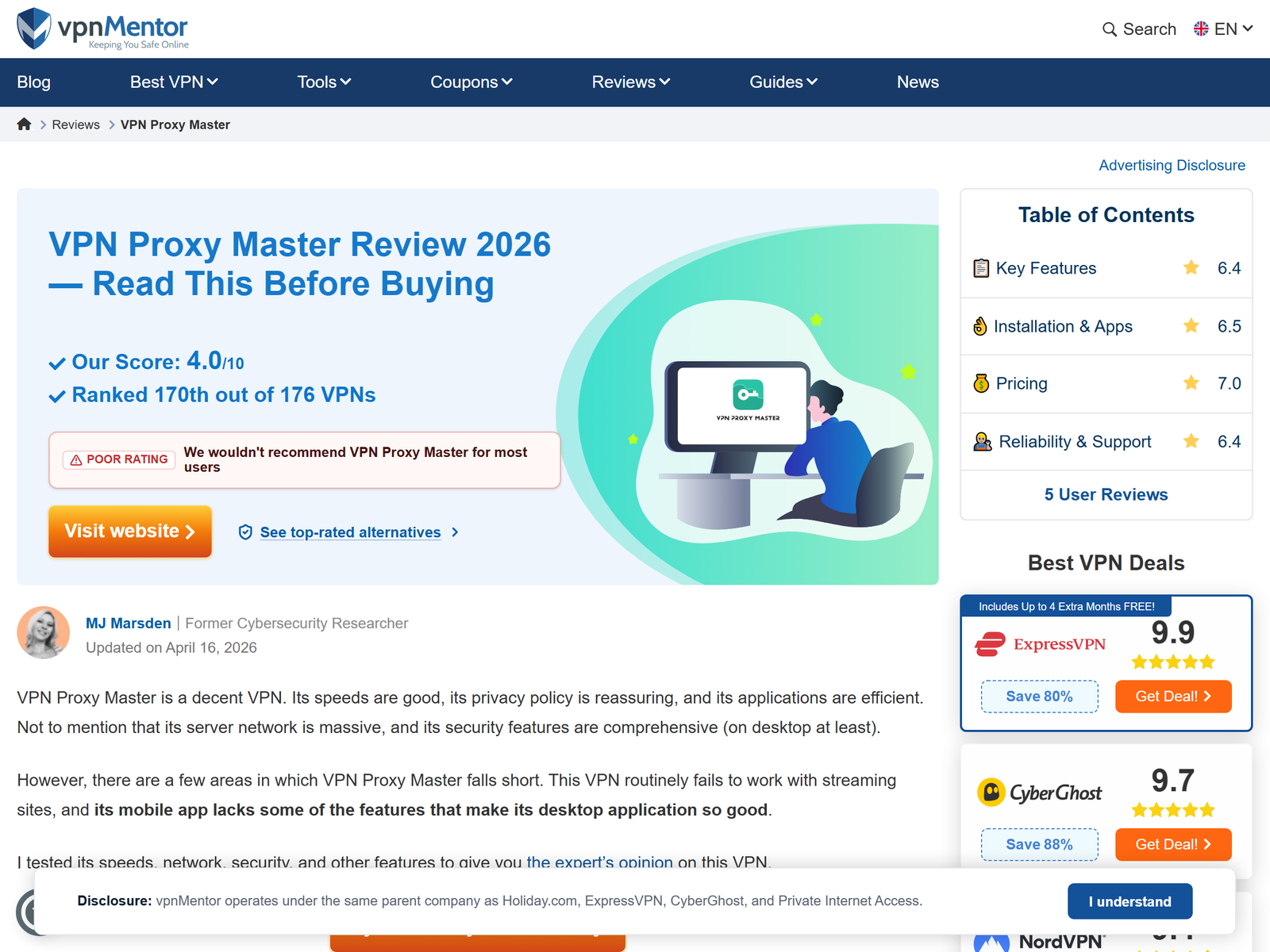
Task: Click the home icon in breadcrumb
Action: [24, 125]
